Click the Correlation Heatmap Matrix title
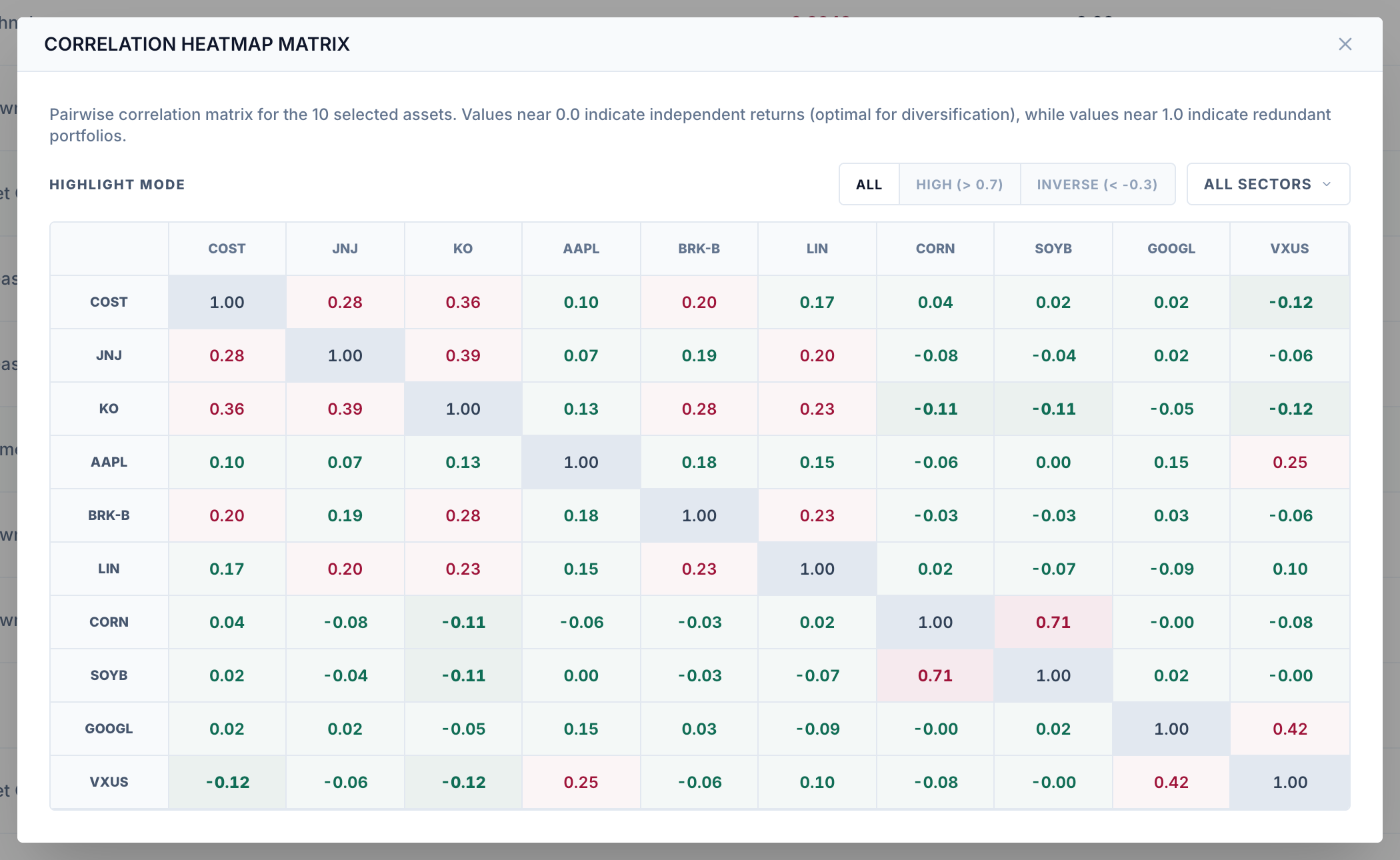 197,44
